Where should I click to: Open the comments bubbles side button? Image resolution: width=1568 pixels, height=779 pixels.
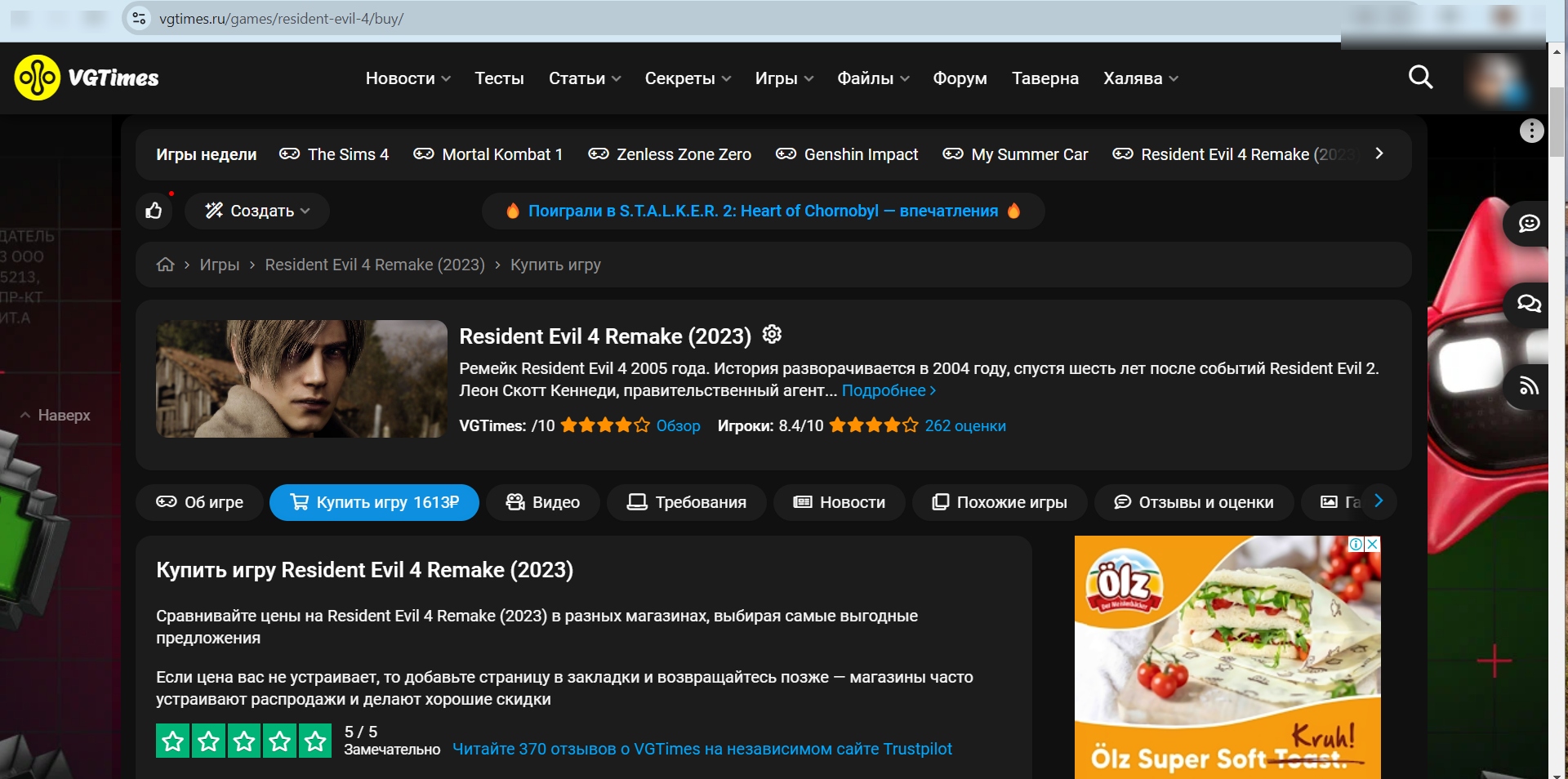[x=1529, y=305]
